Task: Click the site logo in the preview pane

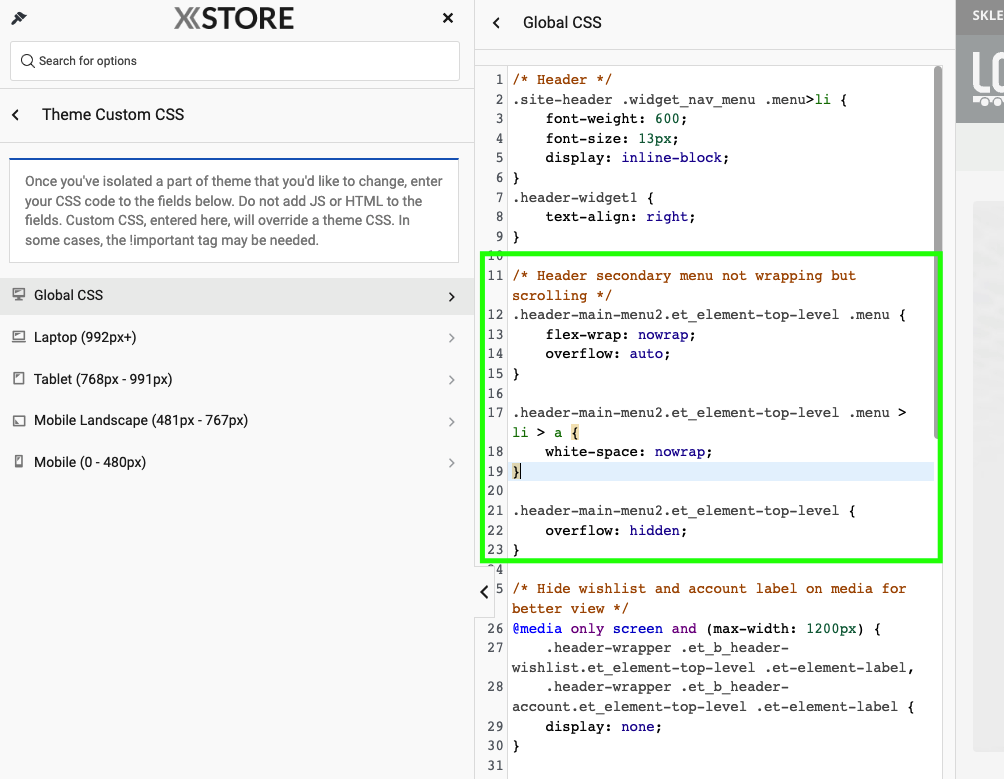Action: (987, 78)
